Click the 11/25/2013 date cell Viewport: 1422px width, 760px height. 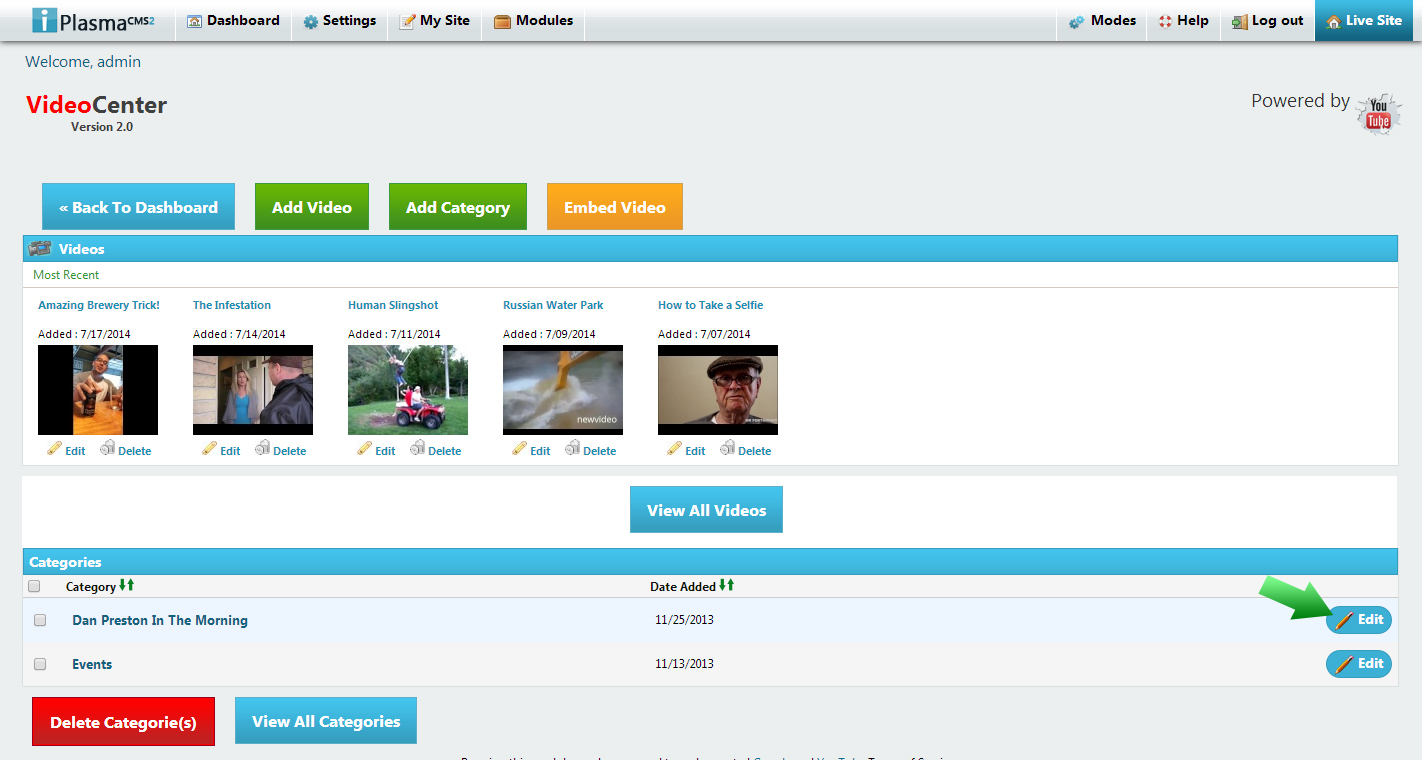(685, 620)
